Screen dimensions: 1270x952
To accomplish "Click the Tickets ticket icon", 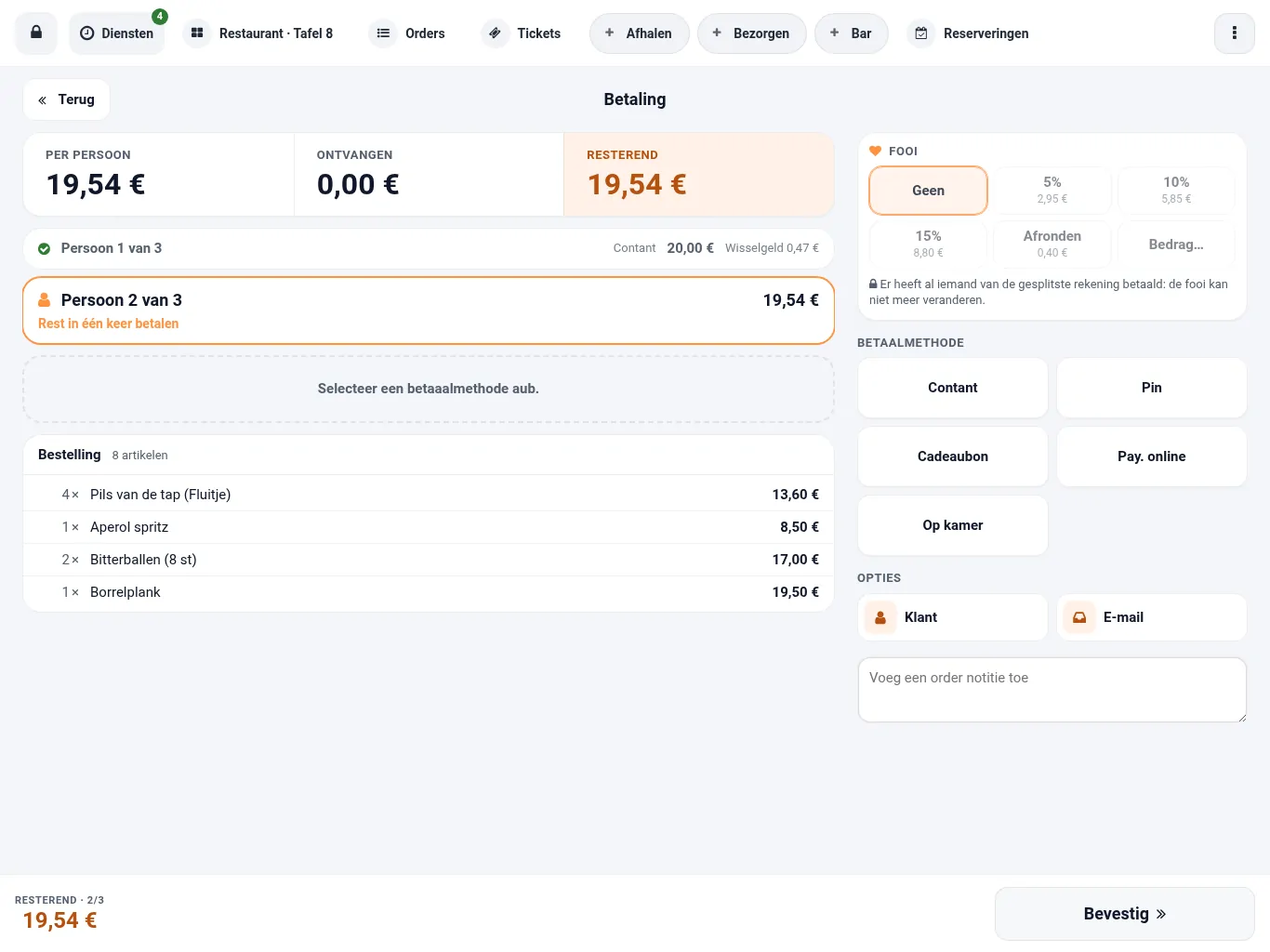I will [496, 33].
